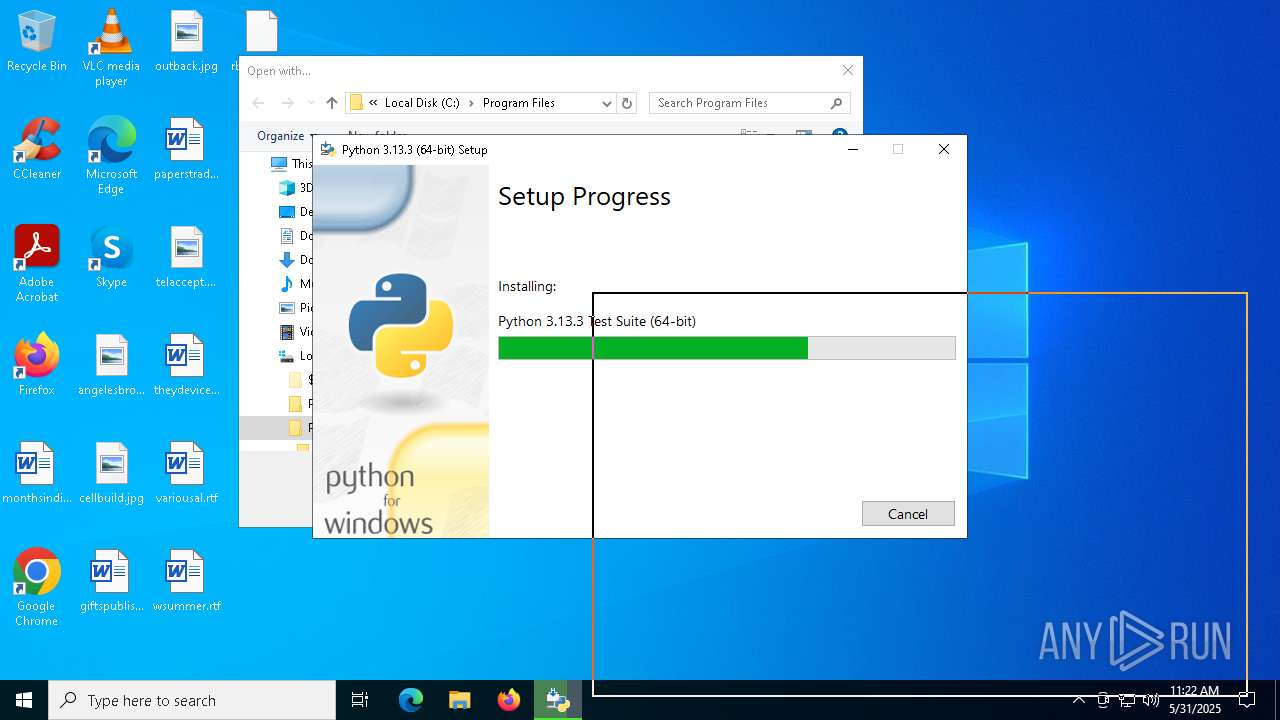Open the Organize menu in dialog
The height and width of the screenshot is (720, 1280).
[286, 136]
